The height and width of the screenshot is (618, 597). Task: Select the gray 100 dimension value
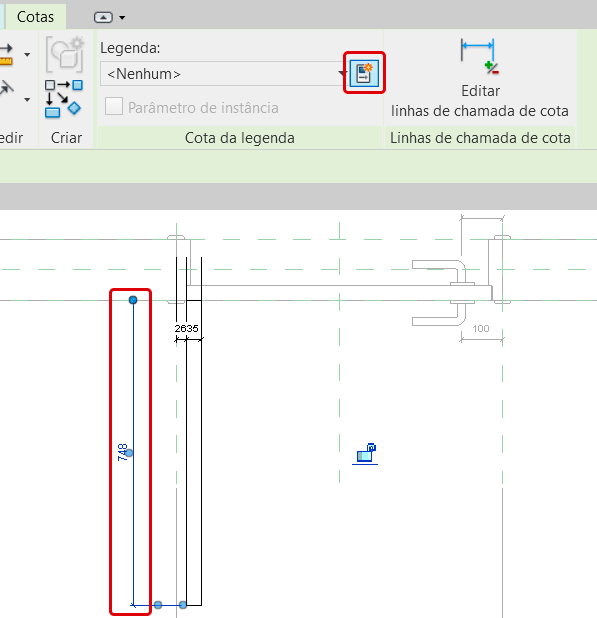[x=481, y=328]
